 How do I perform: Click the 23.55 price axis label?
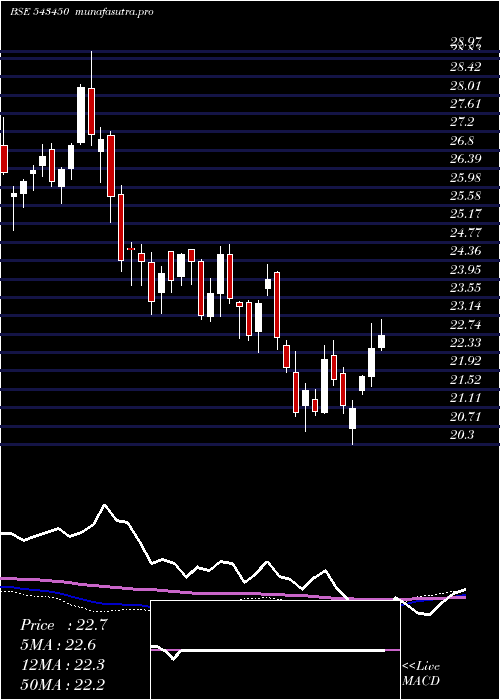(466, 288)
